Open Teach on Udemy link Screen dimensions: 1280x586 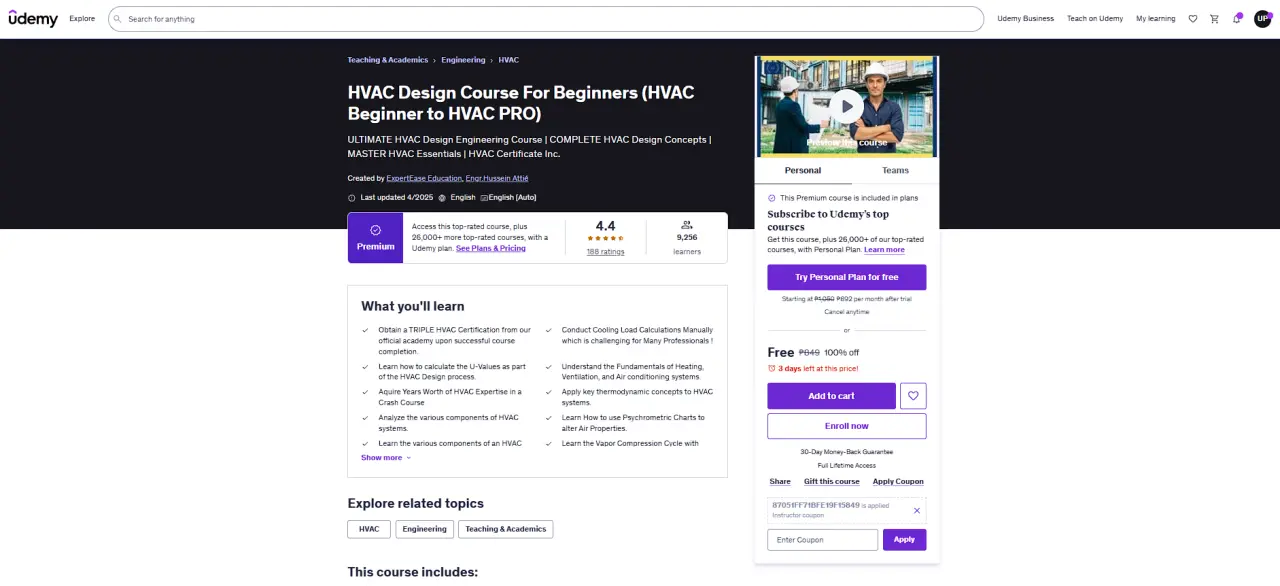1095,19
